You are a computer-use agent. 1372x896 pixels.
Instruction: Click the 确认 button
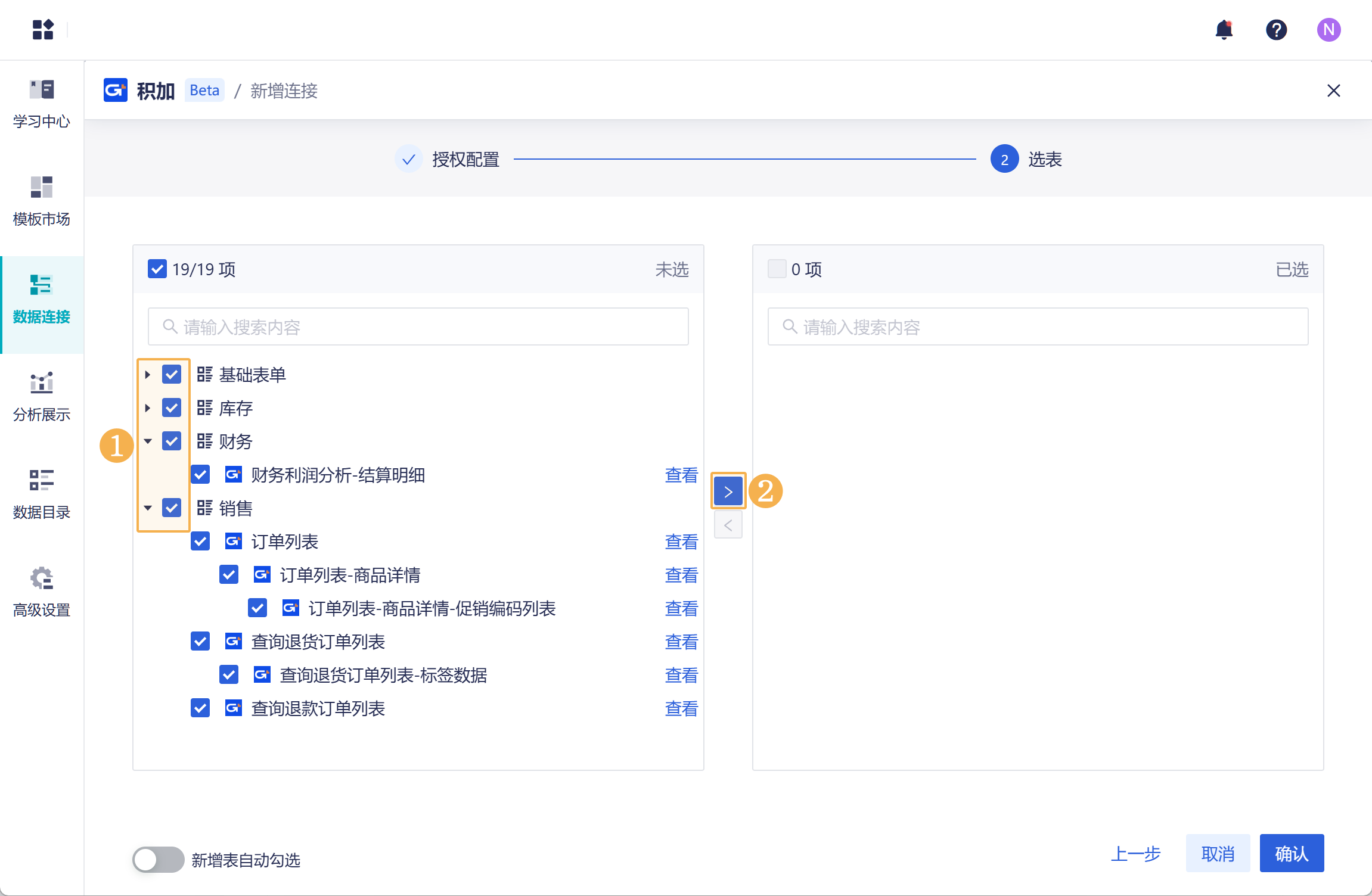pos(1291,854)
